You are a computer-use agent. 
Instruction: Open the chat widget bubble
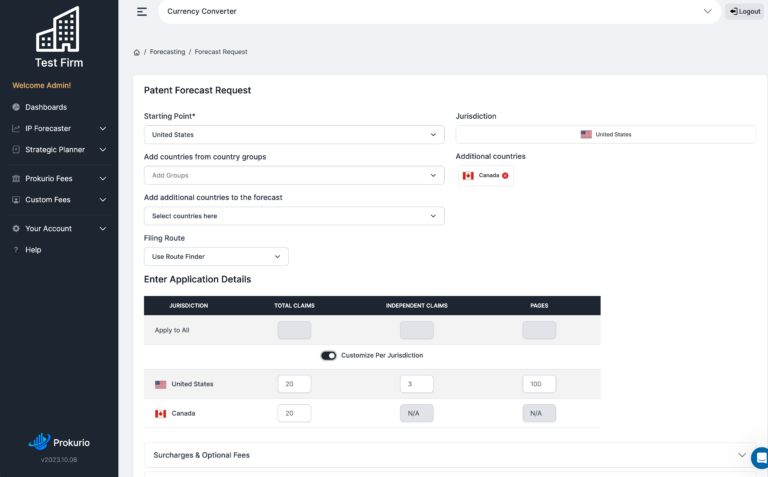coord(760,458)
